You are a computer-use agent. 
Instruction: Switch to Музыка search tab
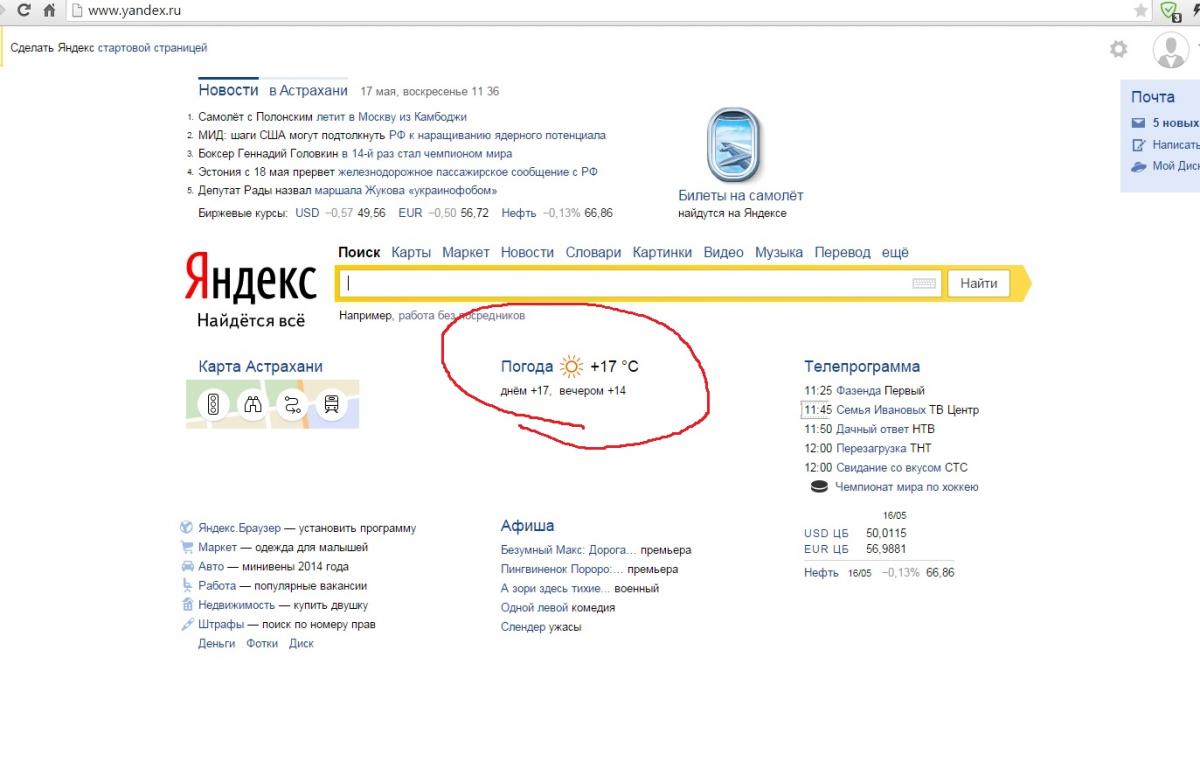click(x=779, y=253)
